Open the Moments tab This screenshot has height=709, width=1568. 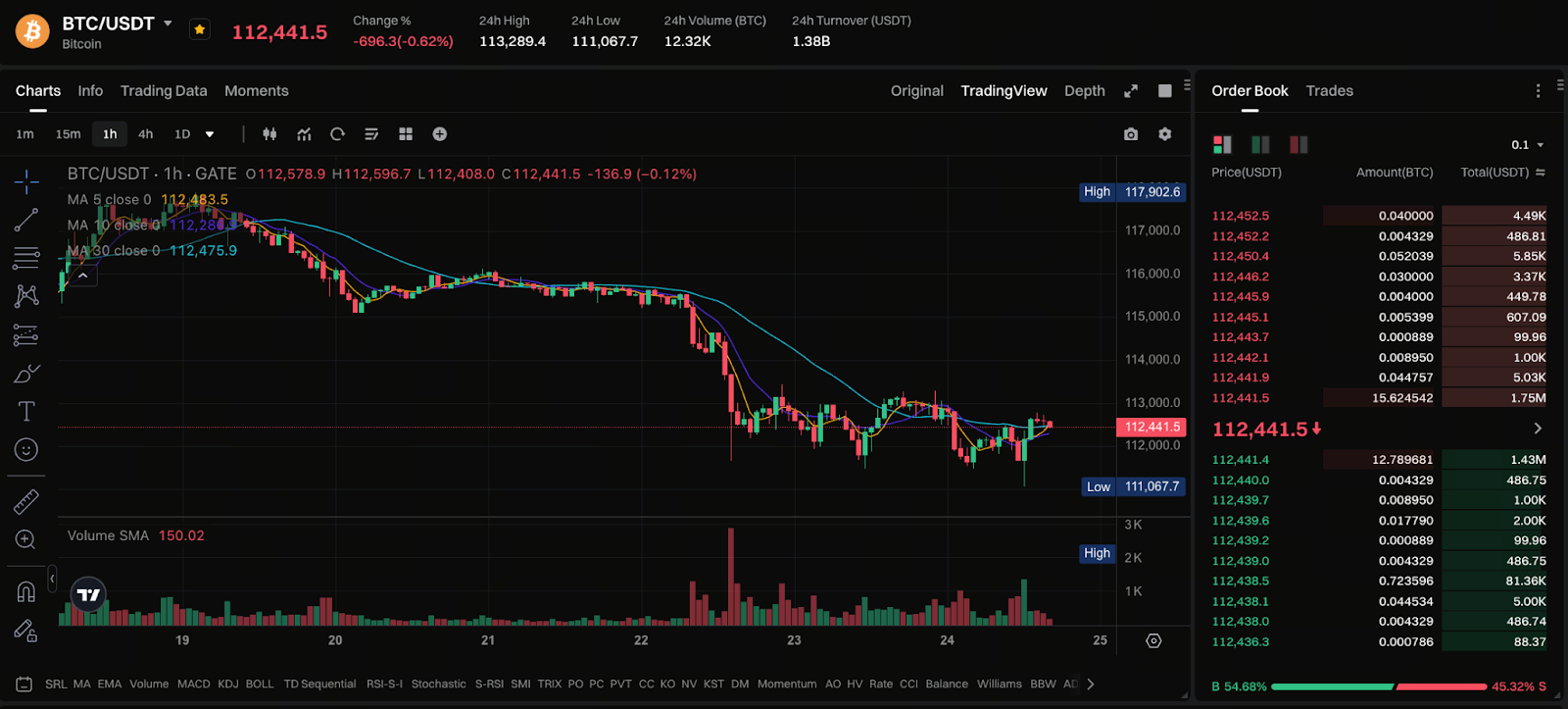tap(257, 91)
